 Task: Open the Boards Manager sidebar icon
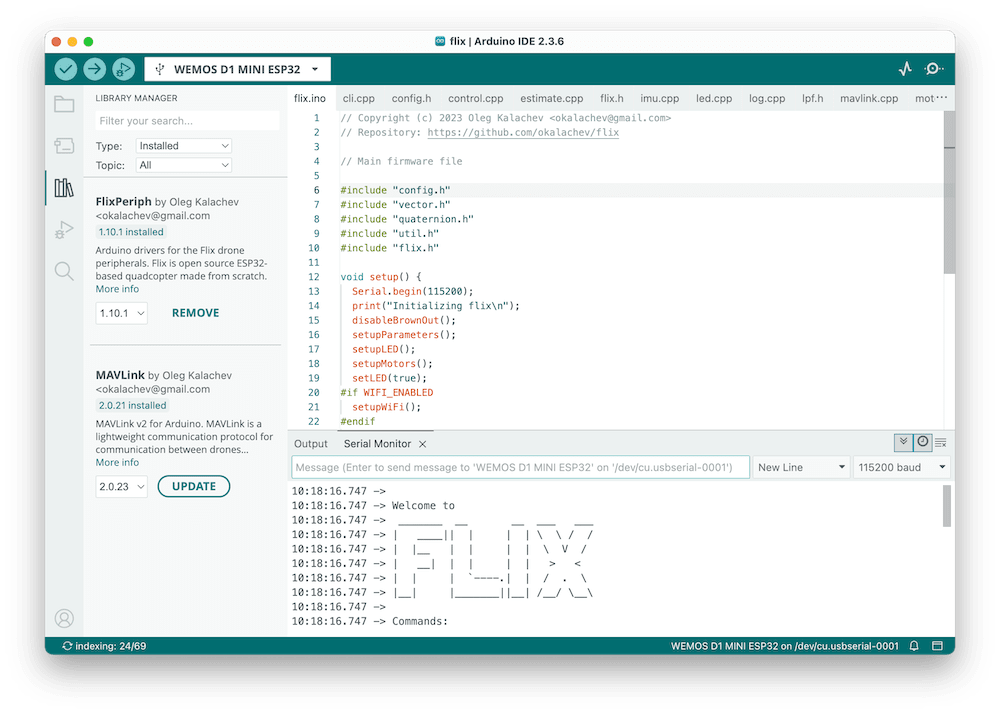[x=64, y=145]
